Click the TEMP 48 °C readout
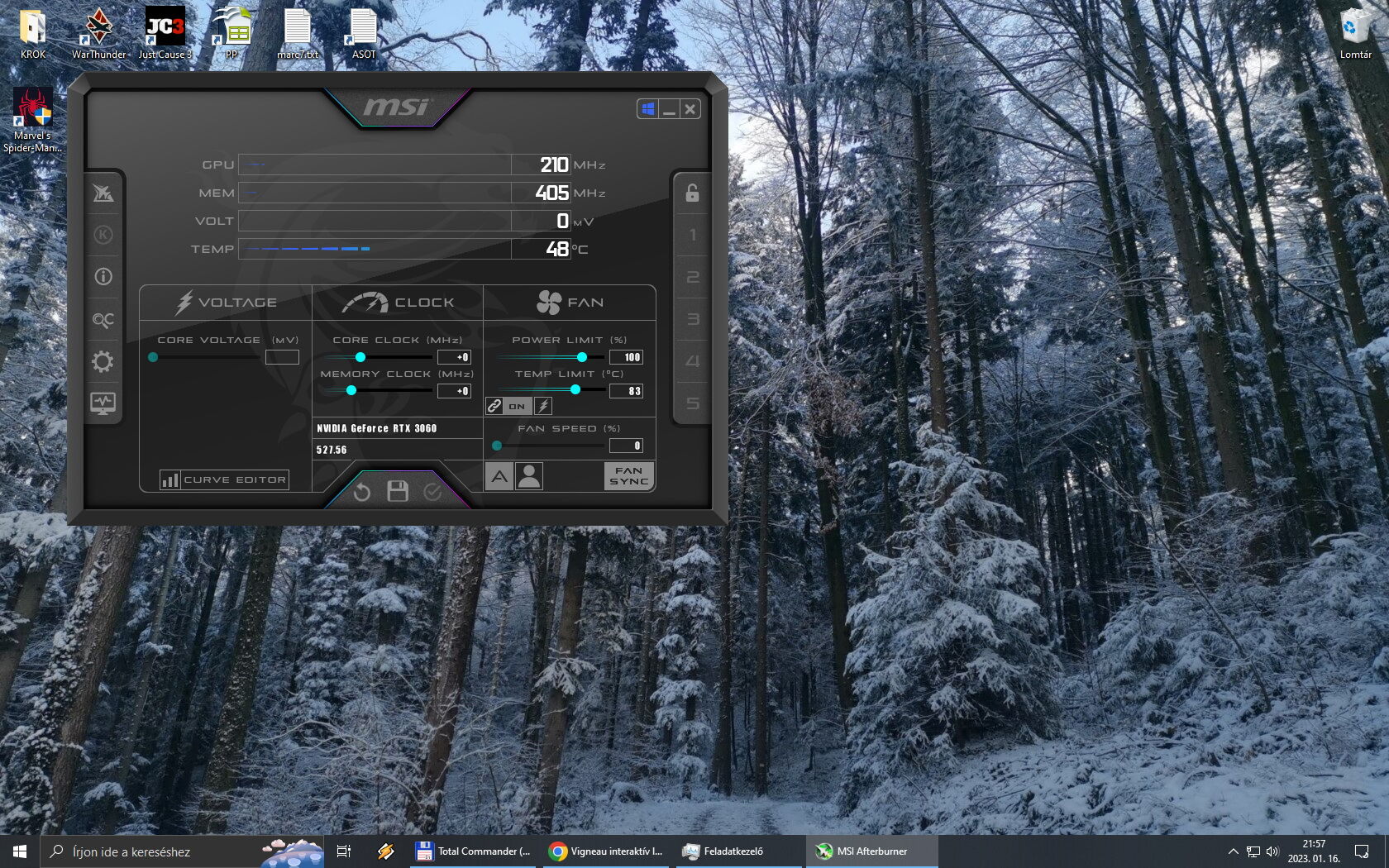This screenshot has height=868, width=1389. [541, 249]
